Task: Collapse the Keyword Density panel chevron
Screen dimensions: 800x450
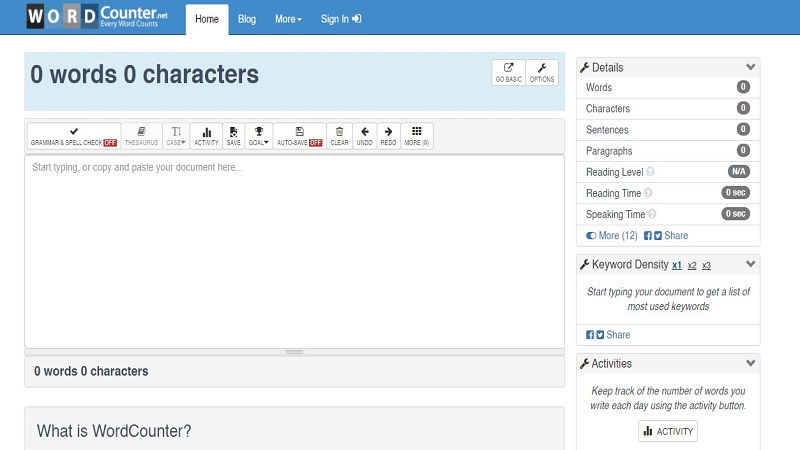Action: click(750, 264)
